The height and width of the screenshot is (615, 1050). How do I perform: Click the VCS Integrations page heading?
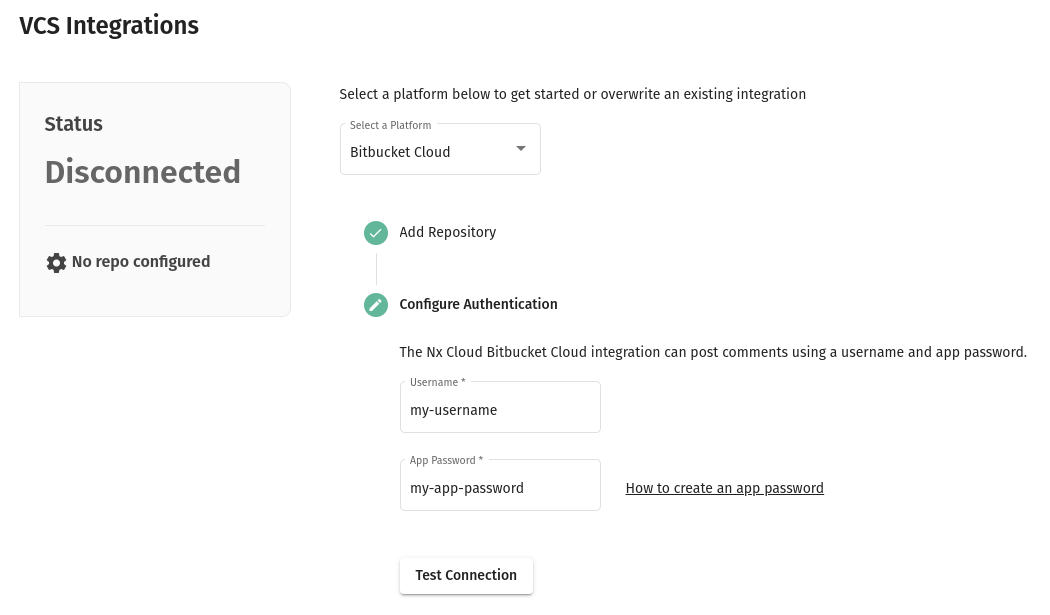(x=109, y=25)
